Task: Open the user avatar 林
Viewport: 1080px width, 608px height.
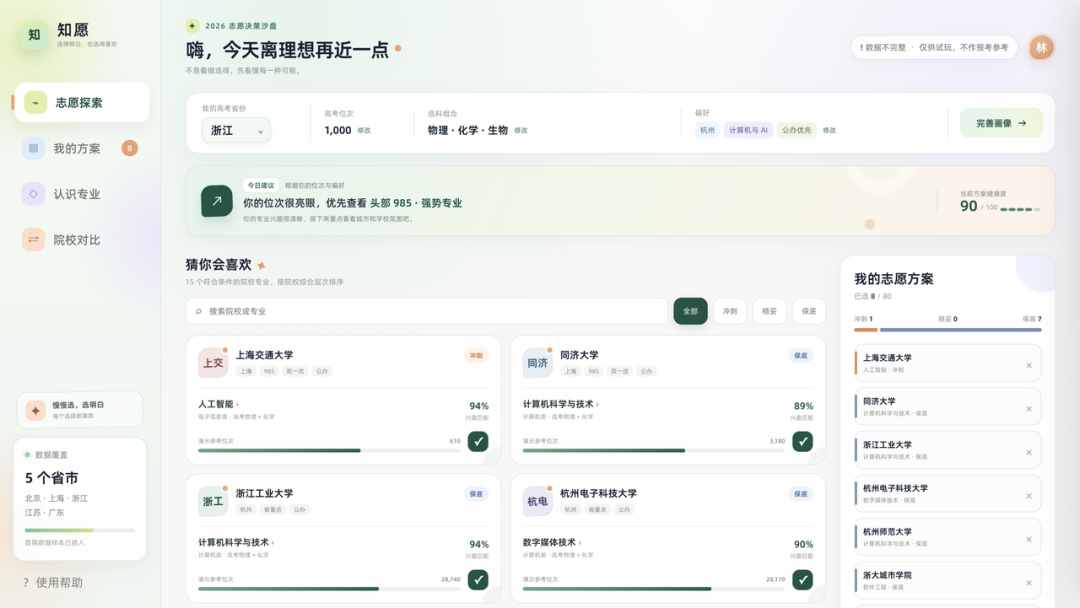Action: click(x=1041, y=48)
